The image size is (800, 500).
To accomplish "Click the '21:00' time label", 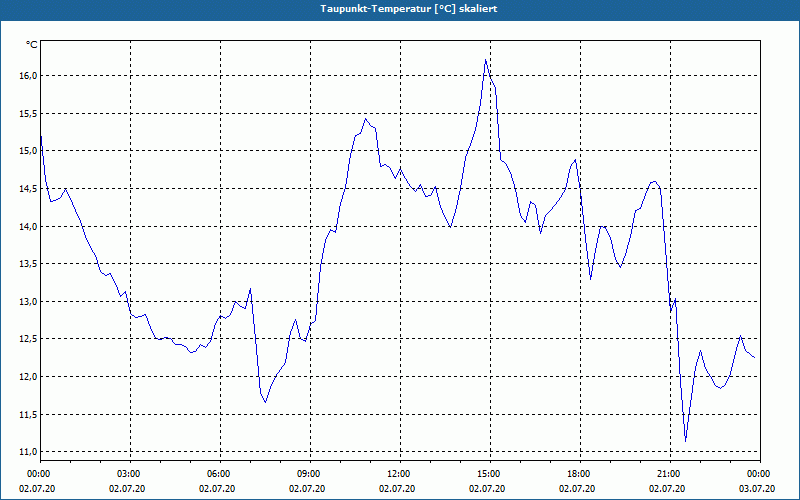I will pyautogui.click(x=668, y=473).
